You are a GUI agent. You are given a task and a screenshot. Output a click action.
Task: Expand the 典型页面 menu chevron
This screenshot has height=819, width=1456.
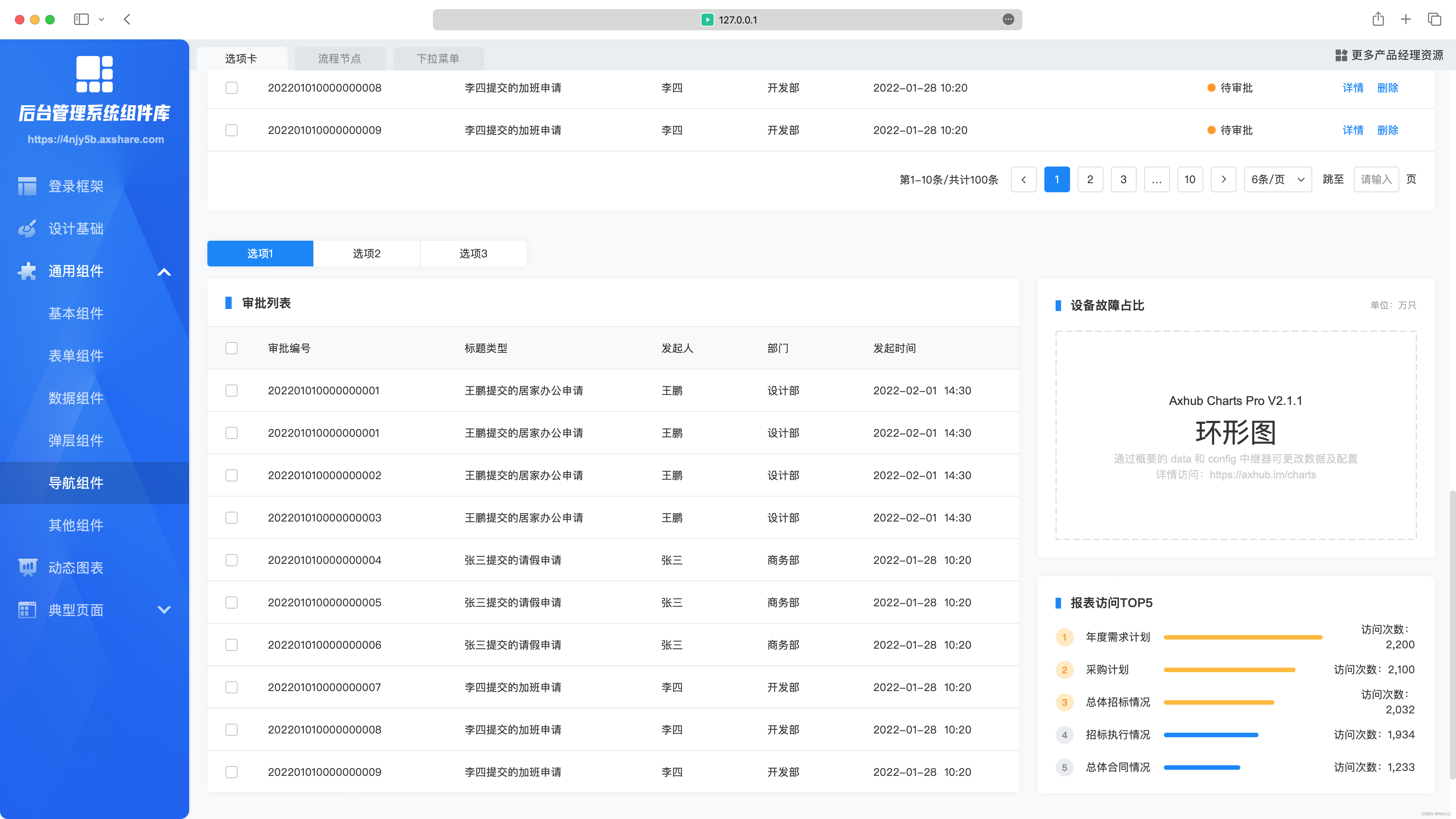(x=164, y=610)
